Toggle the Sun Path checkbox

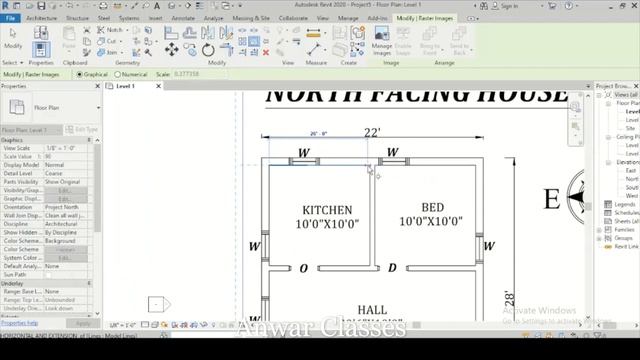click(x=48, y=275)
